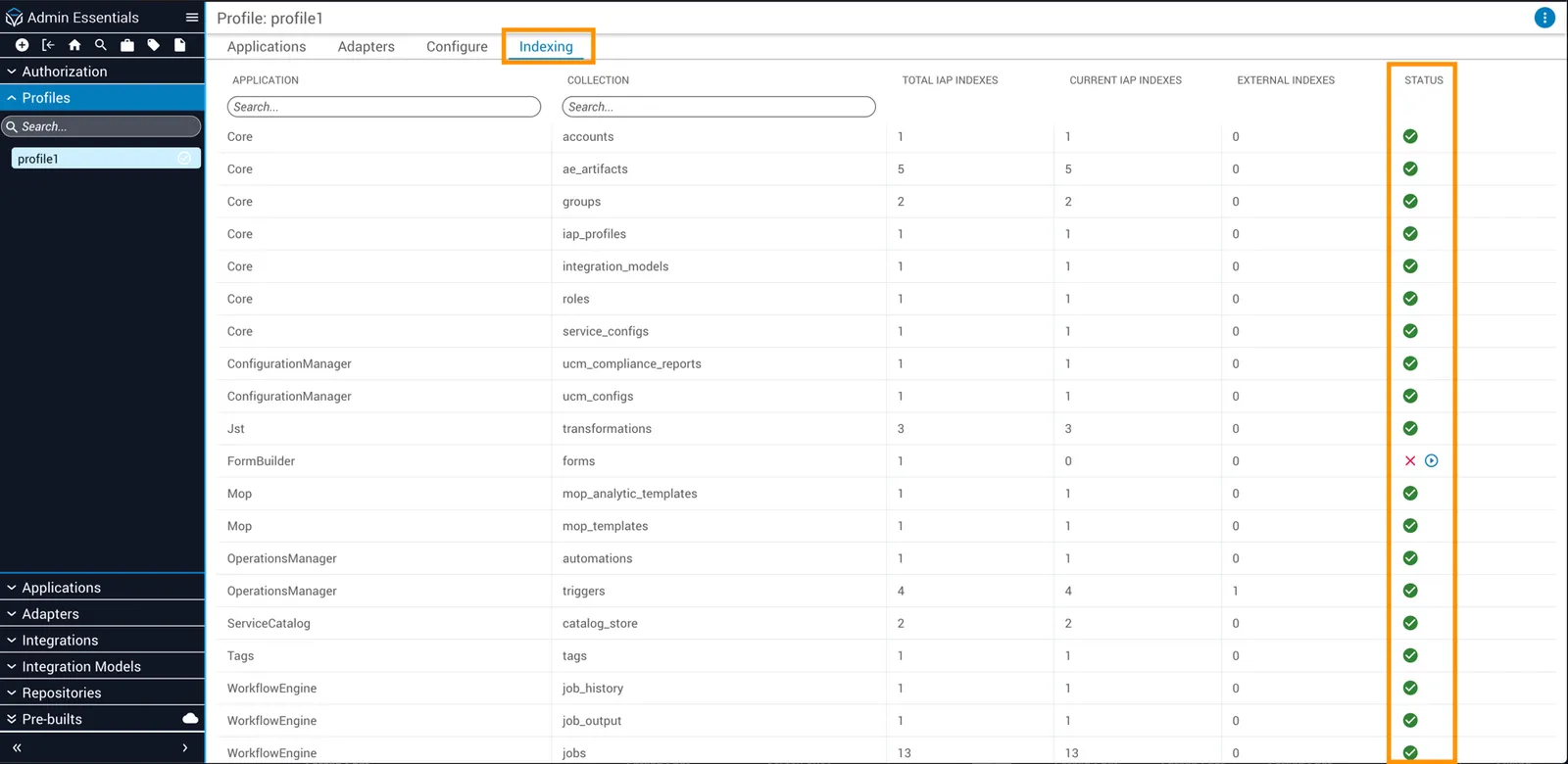Click the red X status for forms
This screenshot has height=764, width=1568.
pos(1410,460)
